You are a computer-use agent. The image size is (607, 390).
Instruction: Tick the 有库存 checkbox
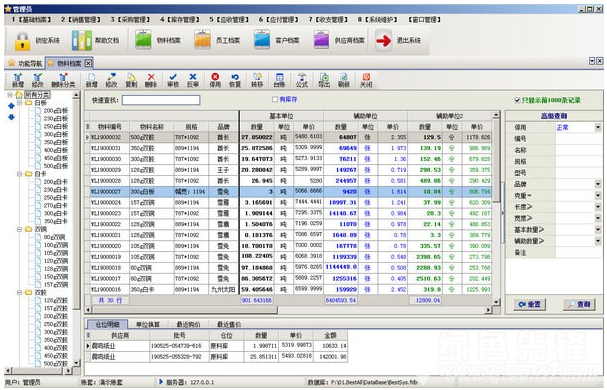pyautogui.click(x=275, y=100)
